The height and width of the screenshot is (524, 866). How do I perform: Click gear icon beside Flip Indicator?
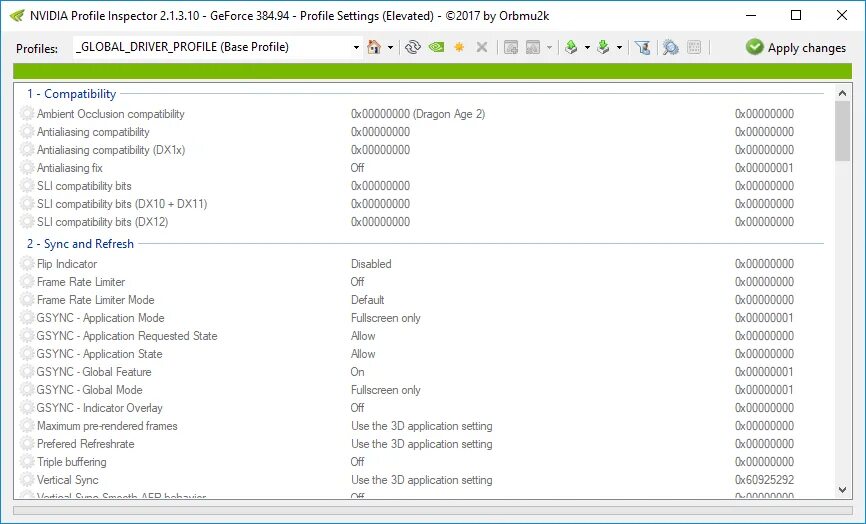tap(27, 264)
